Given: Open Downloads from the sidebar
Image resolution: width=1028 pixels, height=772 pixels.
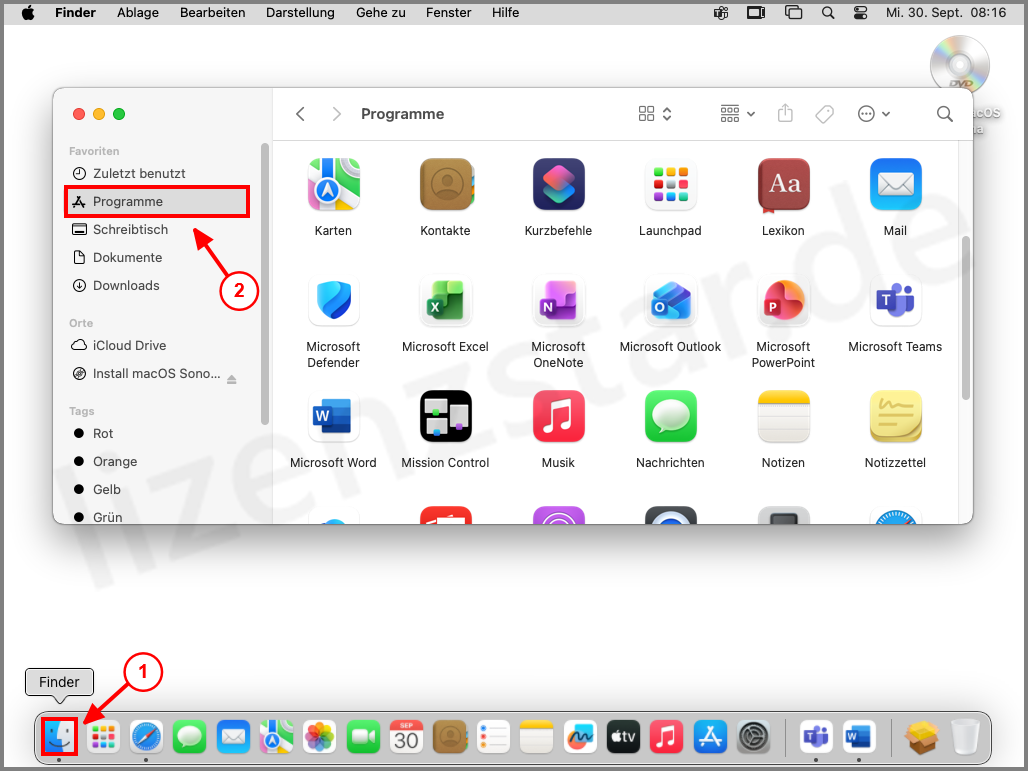Looking at the screenshot, I should 157,286.
